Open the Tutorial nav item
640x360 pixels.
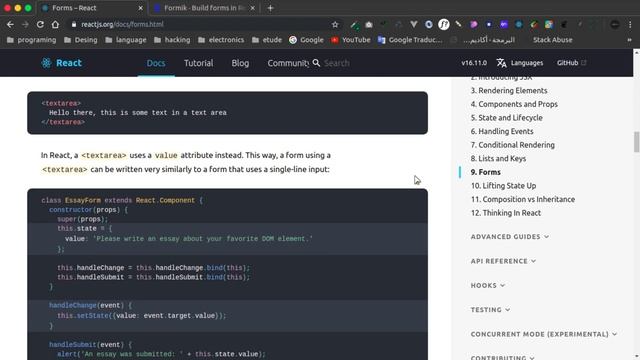click(198, 63)
